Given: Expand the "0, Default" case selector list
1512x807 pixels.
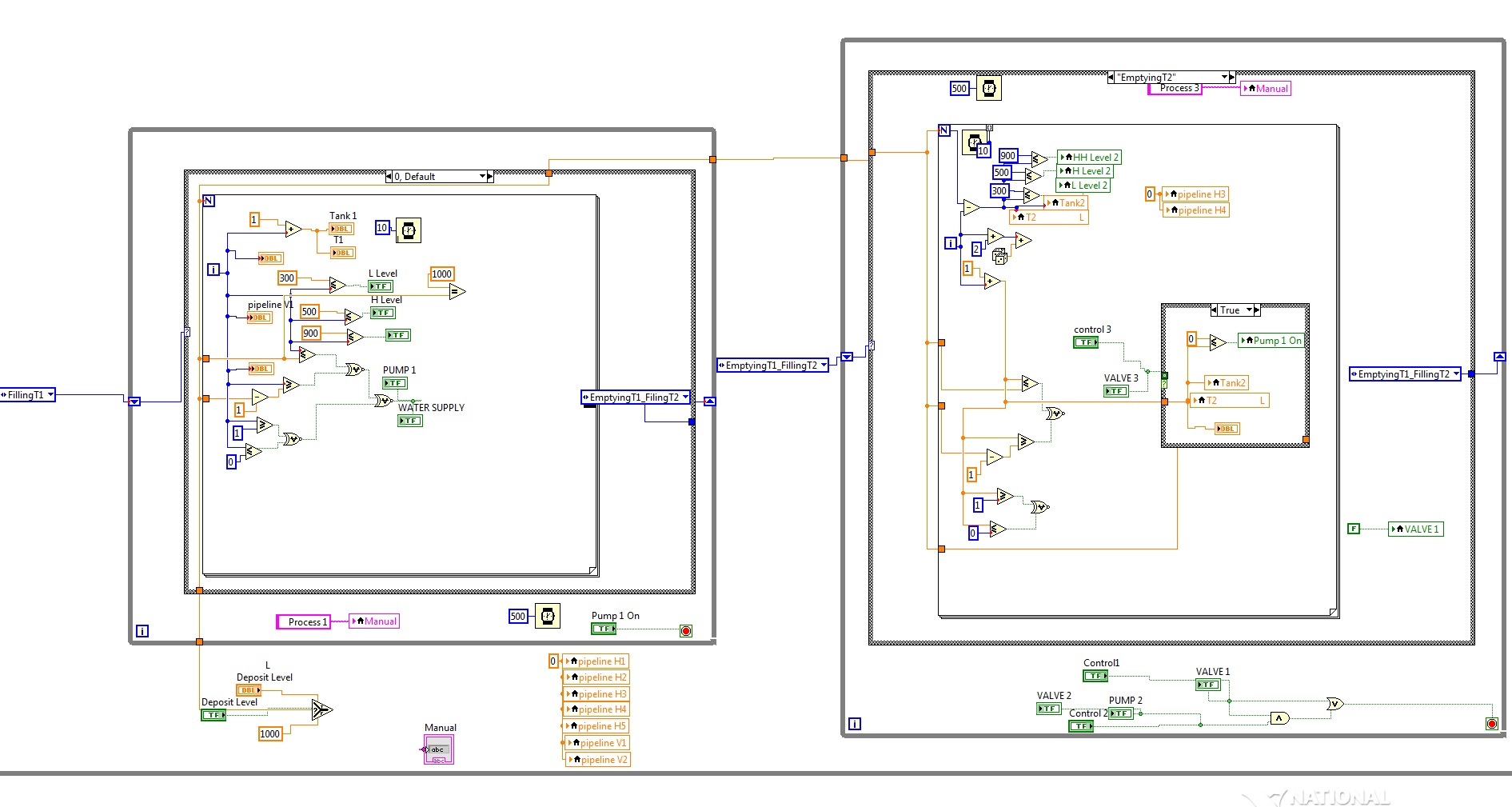Looking at the screenshot, I should coord(483,177).
